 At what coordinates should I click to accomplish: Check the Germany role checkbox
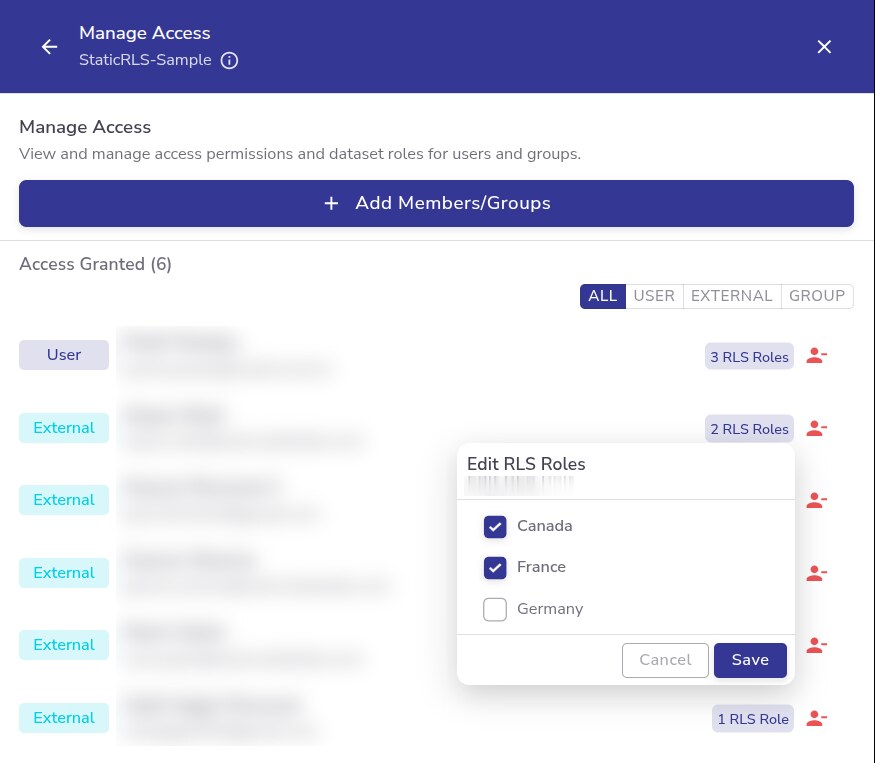495,610
